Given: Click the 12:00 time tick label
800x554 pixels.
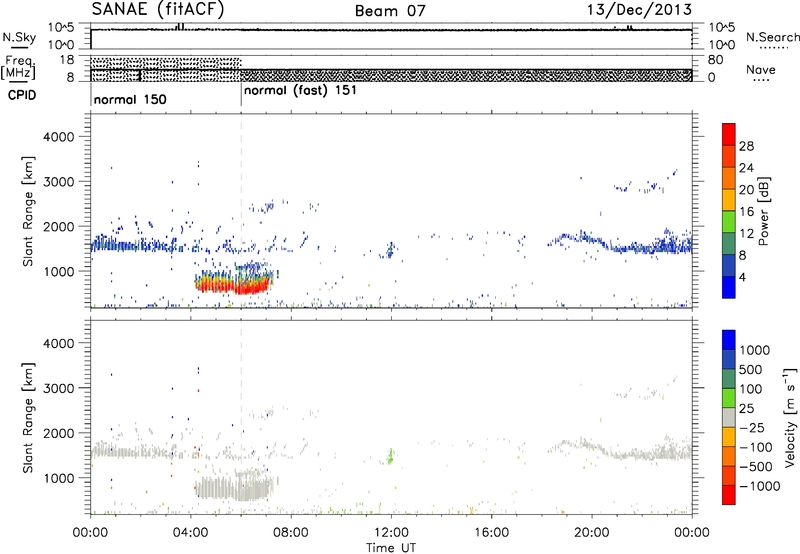Looking at the screenshot, I should 391,533.
